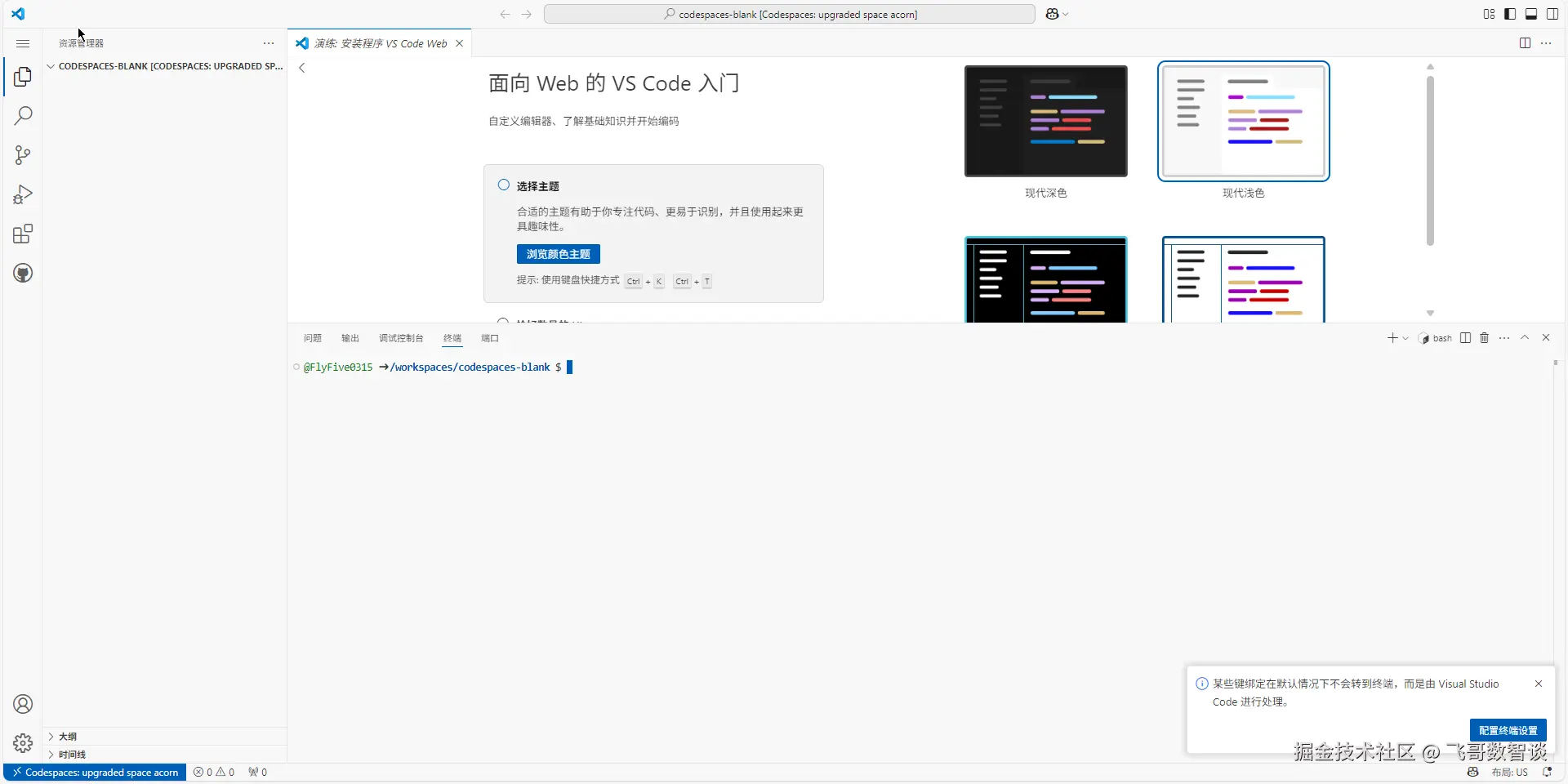Open editor more actions menu
This screenshot has width=1568, height=784.
tap(1546, 43)
